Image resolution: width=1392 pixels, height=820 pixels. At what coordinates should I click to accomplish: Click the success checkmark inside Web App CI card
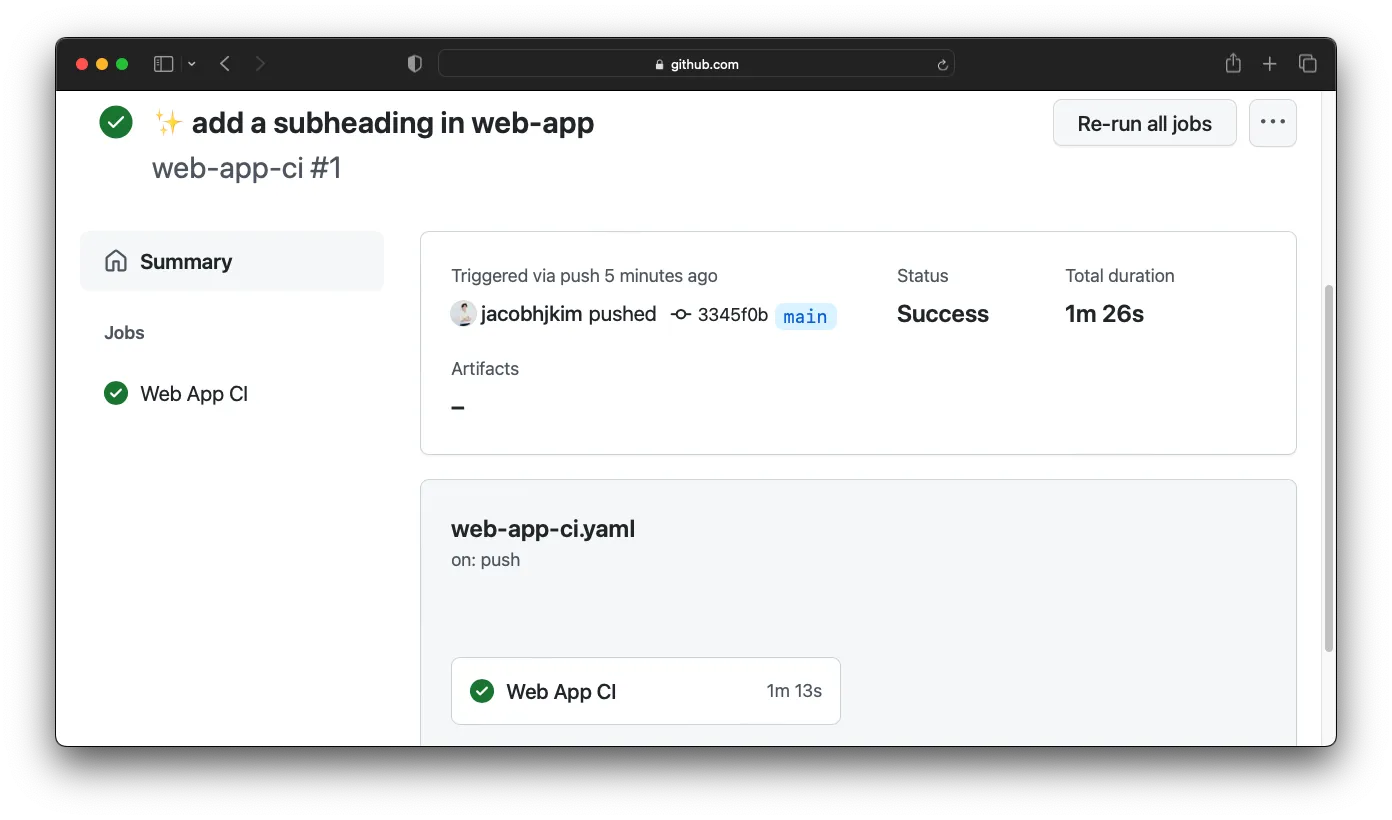(x=481, y=691)
